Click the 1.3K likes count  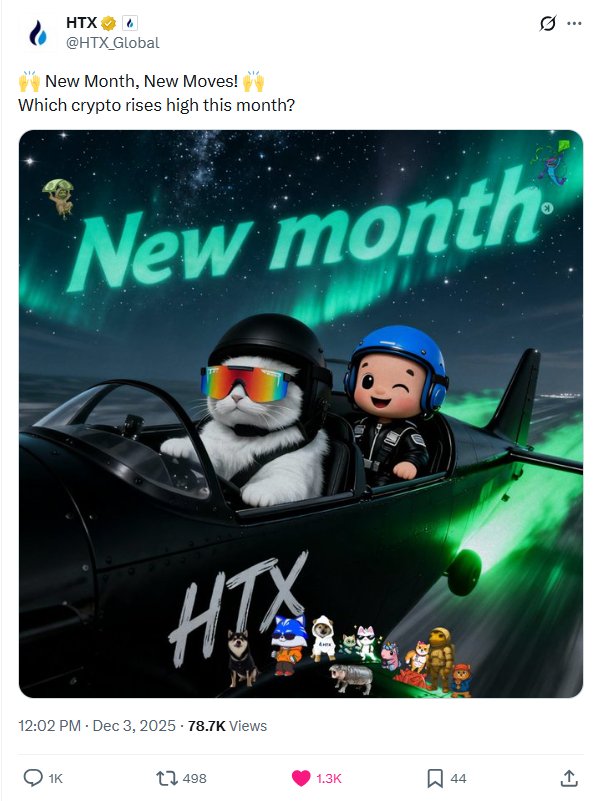328,779
